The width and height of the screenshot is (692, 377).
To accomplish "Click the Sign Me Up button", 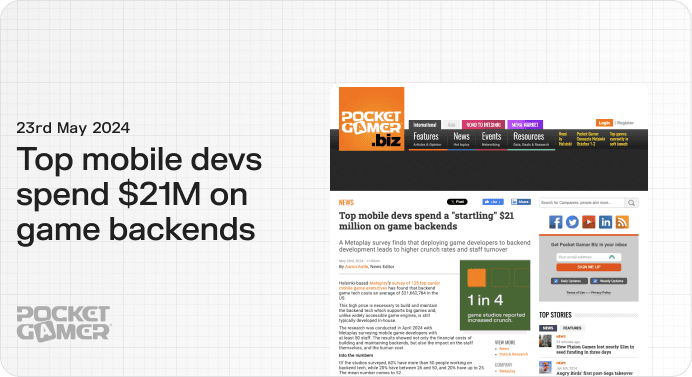I will 589,267.
